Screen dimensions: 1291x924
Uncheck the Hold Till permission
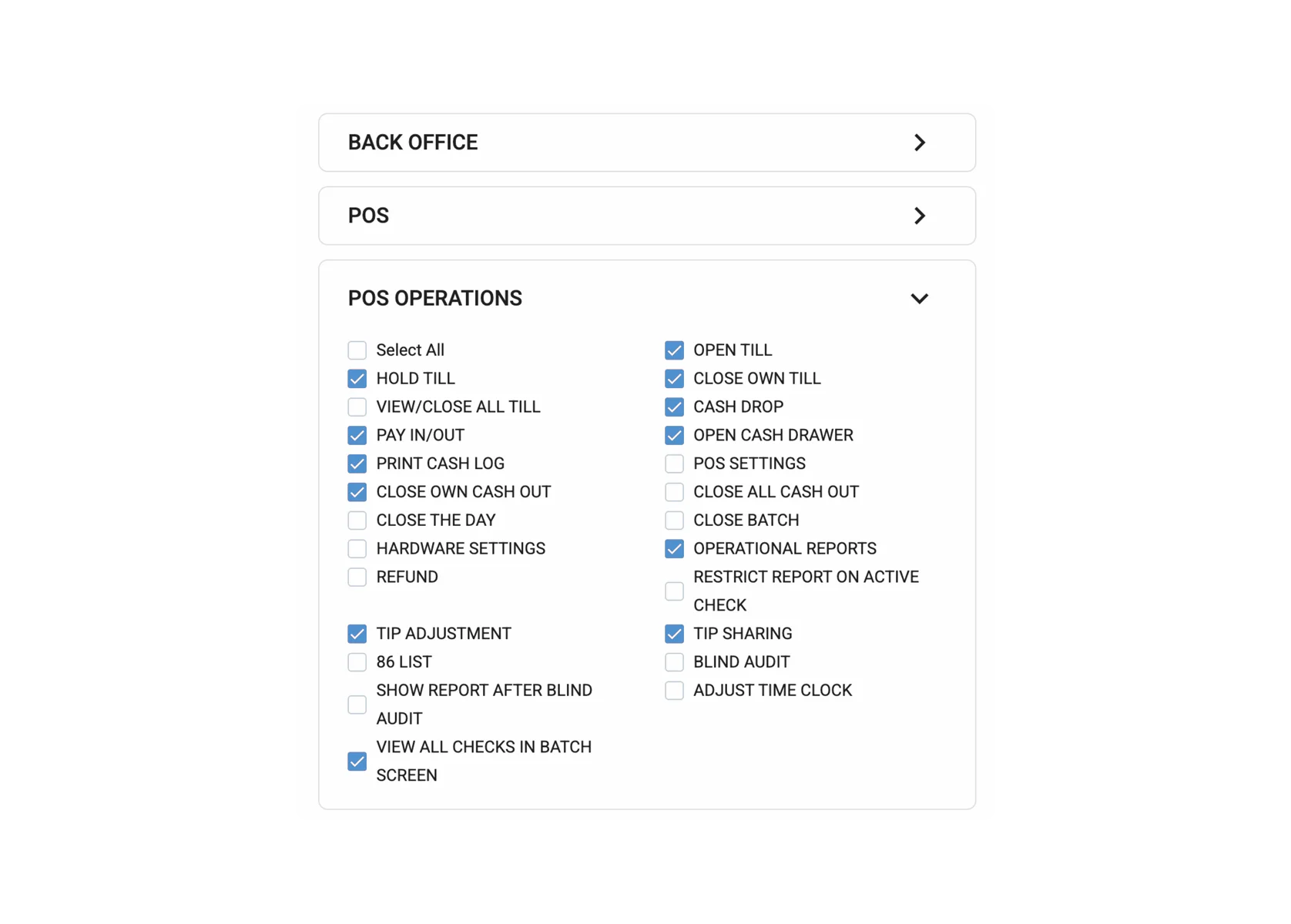[357, 379]
